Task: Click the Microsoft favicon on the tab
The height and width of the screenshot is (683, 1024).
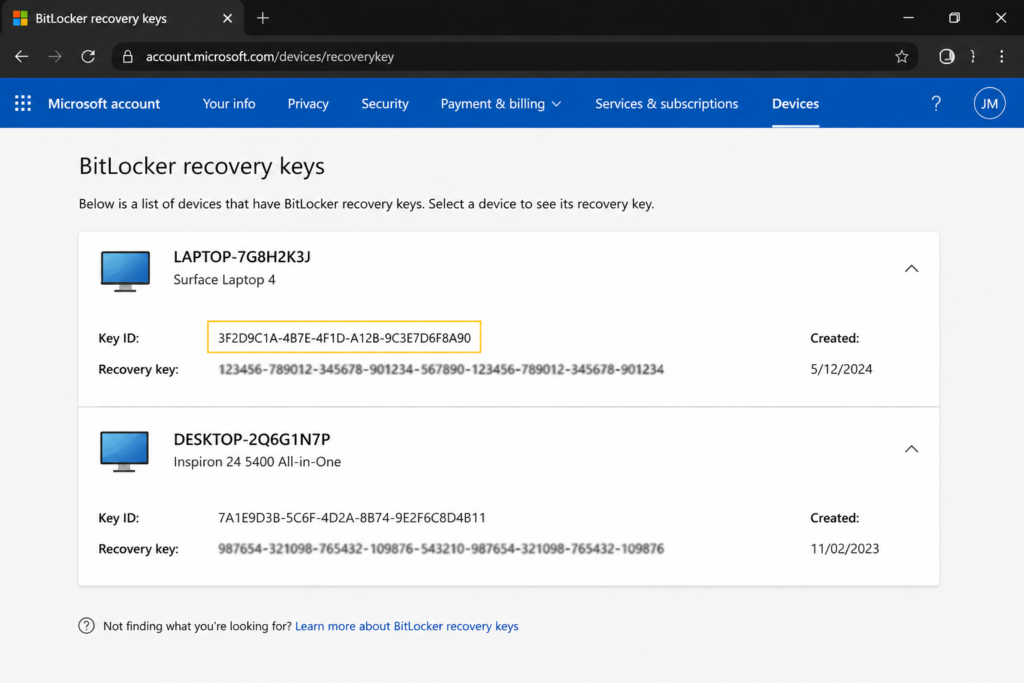Action: click(20, 18)
